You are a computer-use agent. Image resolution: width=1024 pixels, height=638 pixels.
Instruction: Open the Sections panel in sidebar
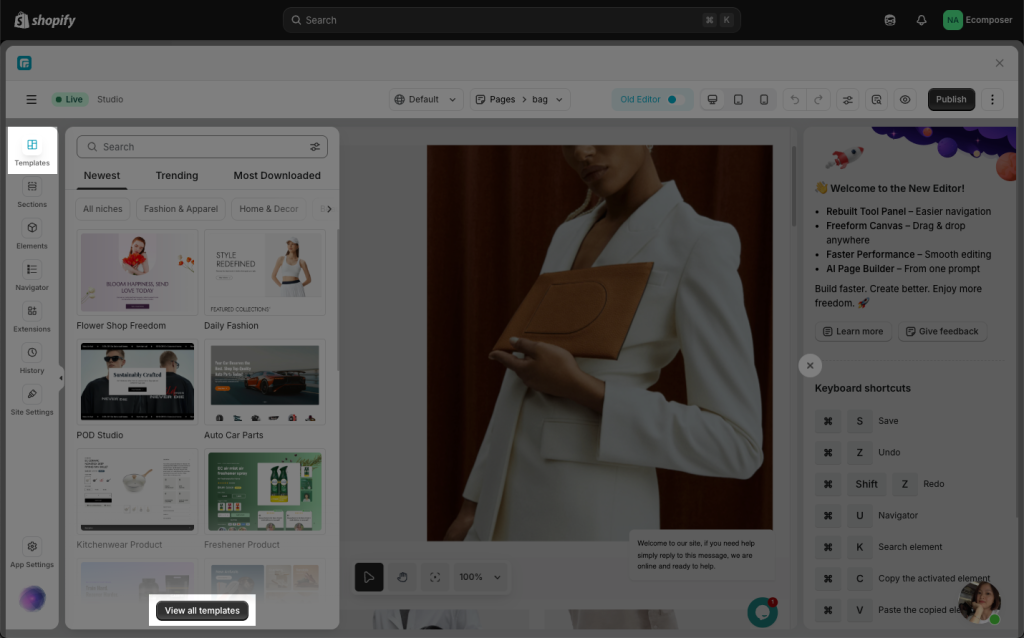tap(32, 193)
